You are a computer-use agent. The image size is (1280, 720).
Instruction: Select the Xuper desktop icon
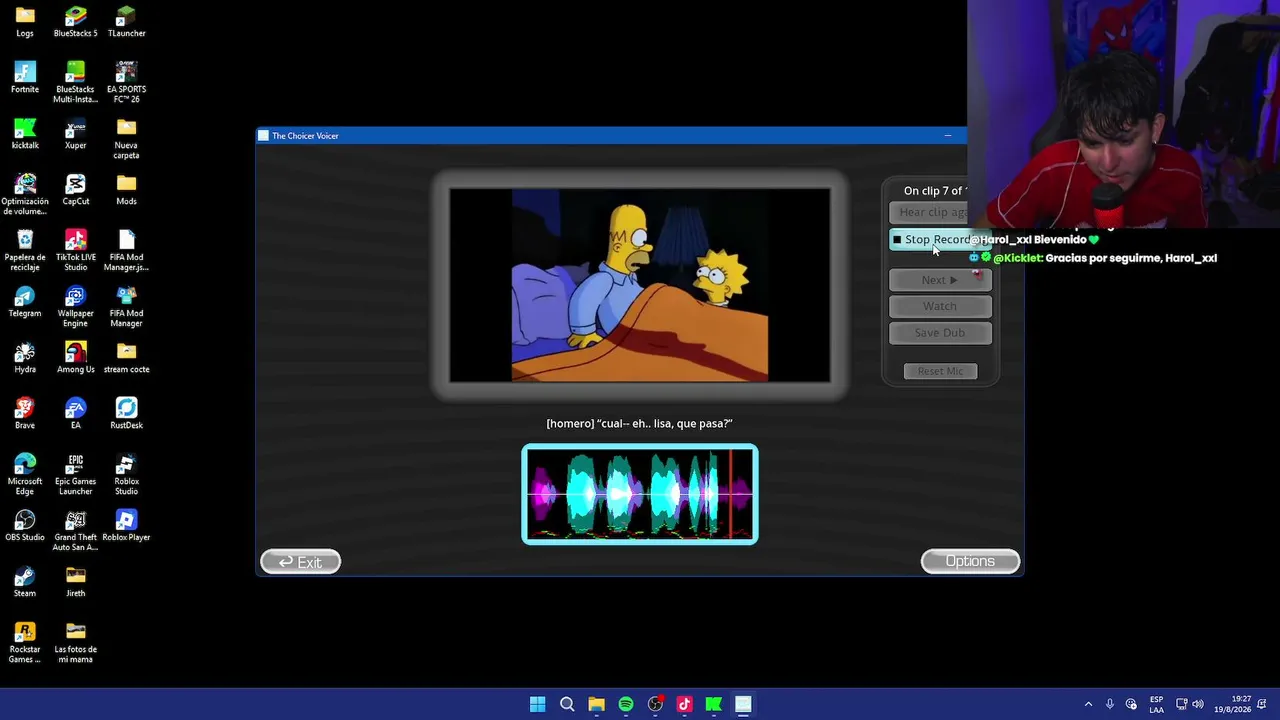(x=75, y=134)
